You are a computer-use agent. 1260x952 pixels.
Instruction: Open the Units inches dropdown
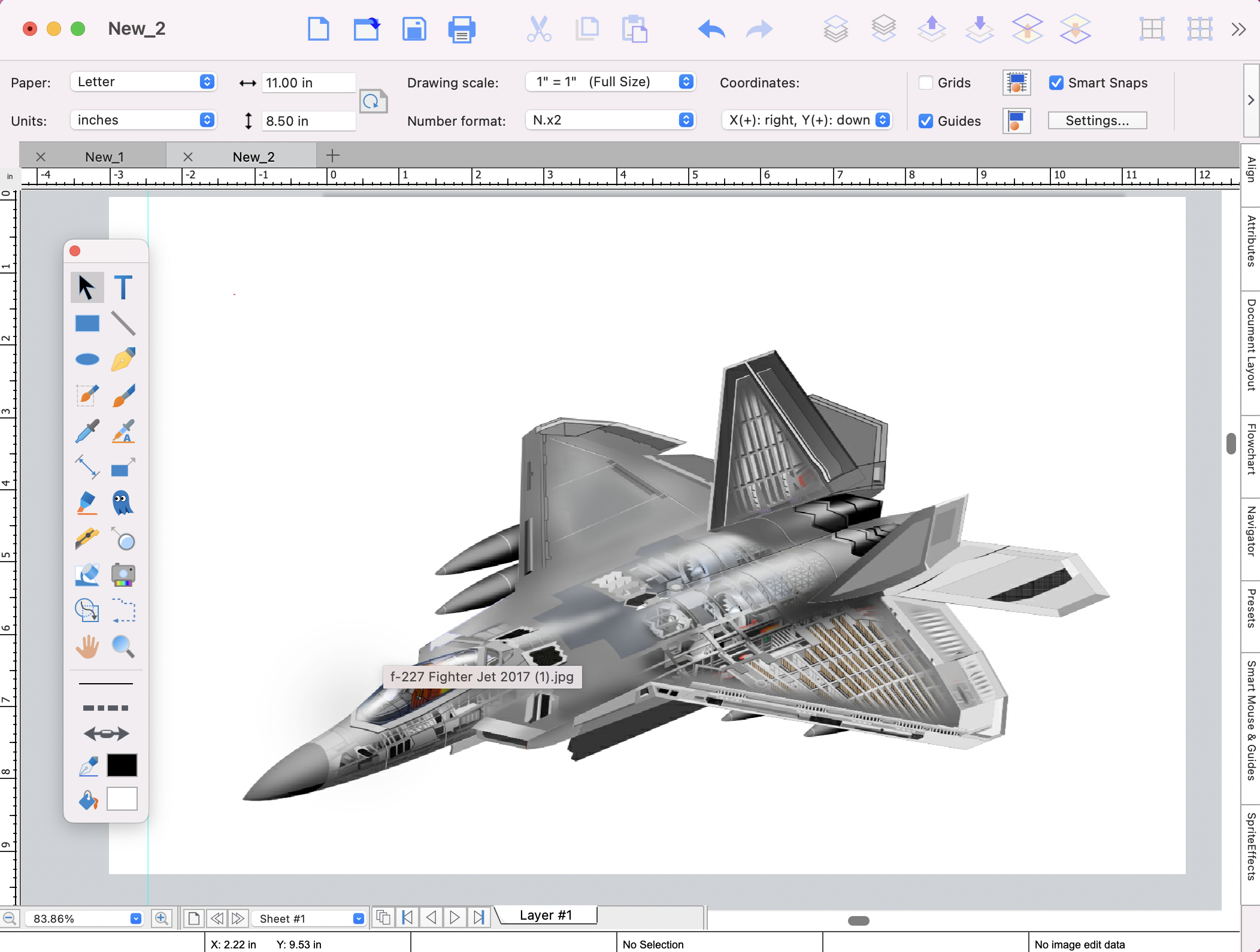pos(143,120)
